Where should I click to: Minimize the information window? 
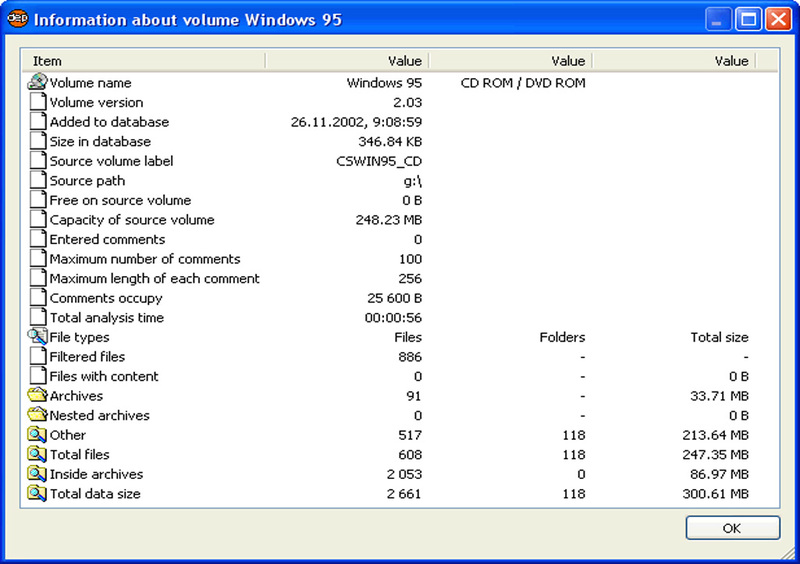click(x=718, y=19)
